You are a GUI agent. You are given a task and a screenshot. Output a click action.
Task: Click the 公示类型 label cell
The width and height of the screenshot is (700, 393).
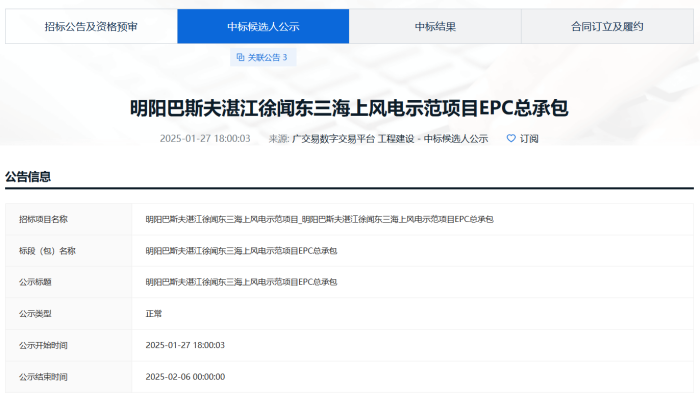pos(69,314)
